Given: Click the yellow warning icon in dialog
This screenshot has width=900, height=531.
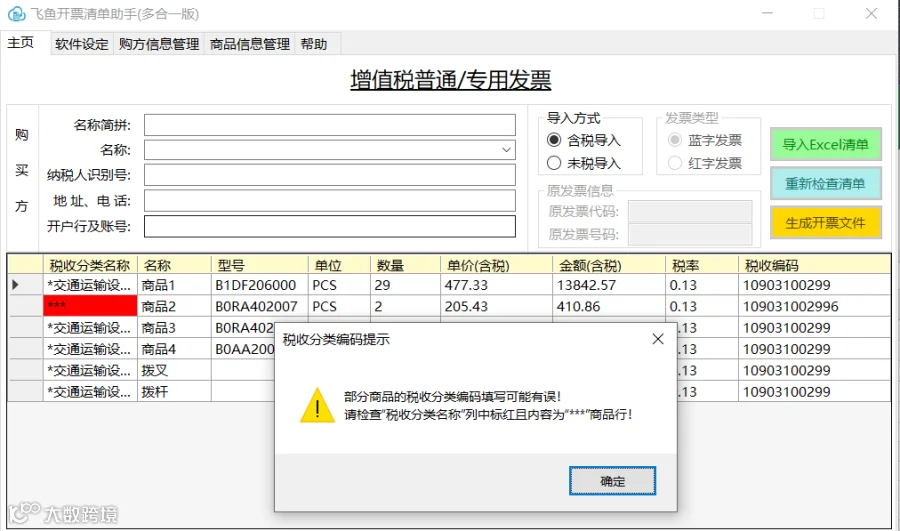Looking at the screenshot, I should click(317, 405).
